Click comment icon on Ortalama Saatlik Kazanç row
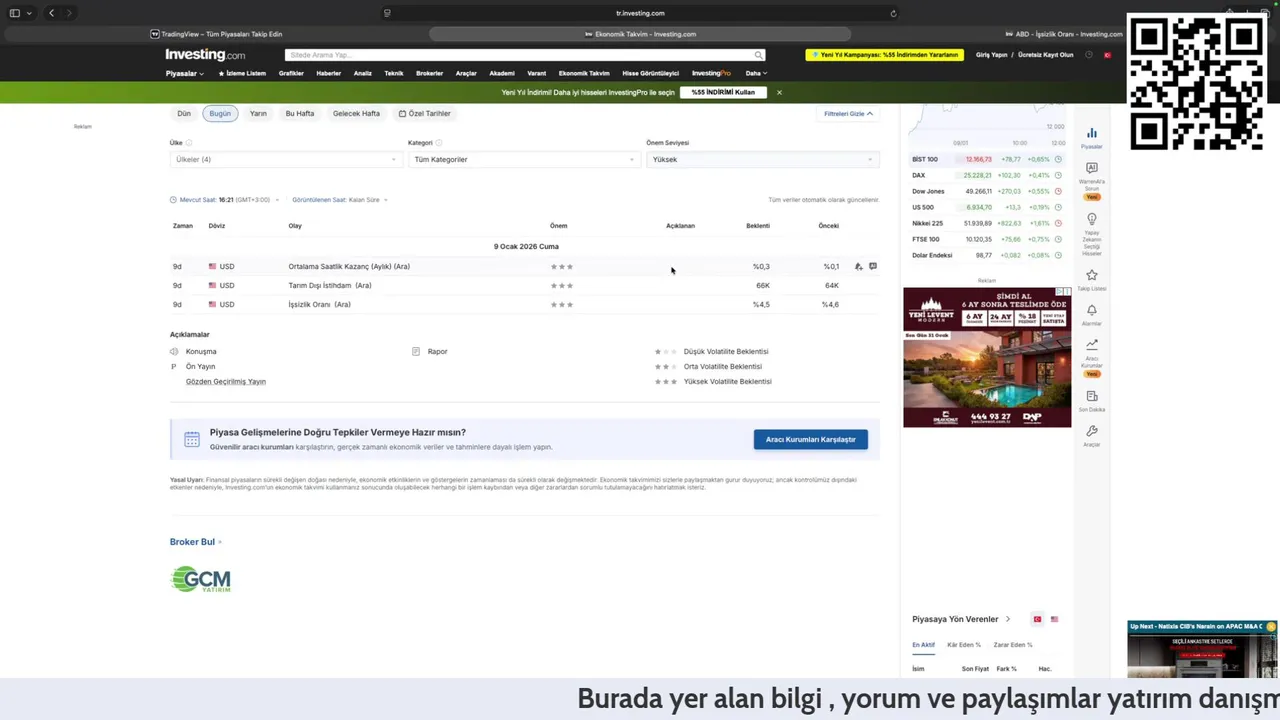This screenshot has width=1280, height=720. (873, 267)
